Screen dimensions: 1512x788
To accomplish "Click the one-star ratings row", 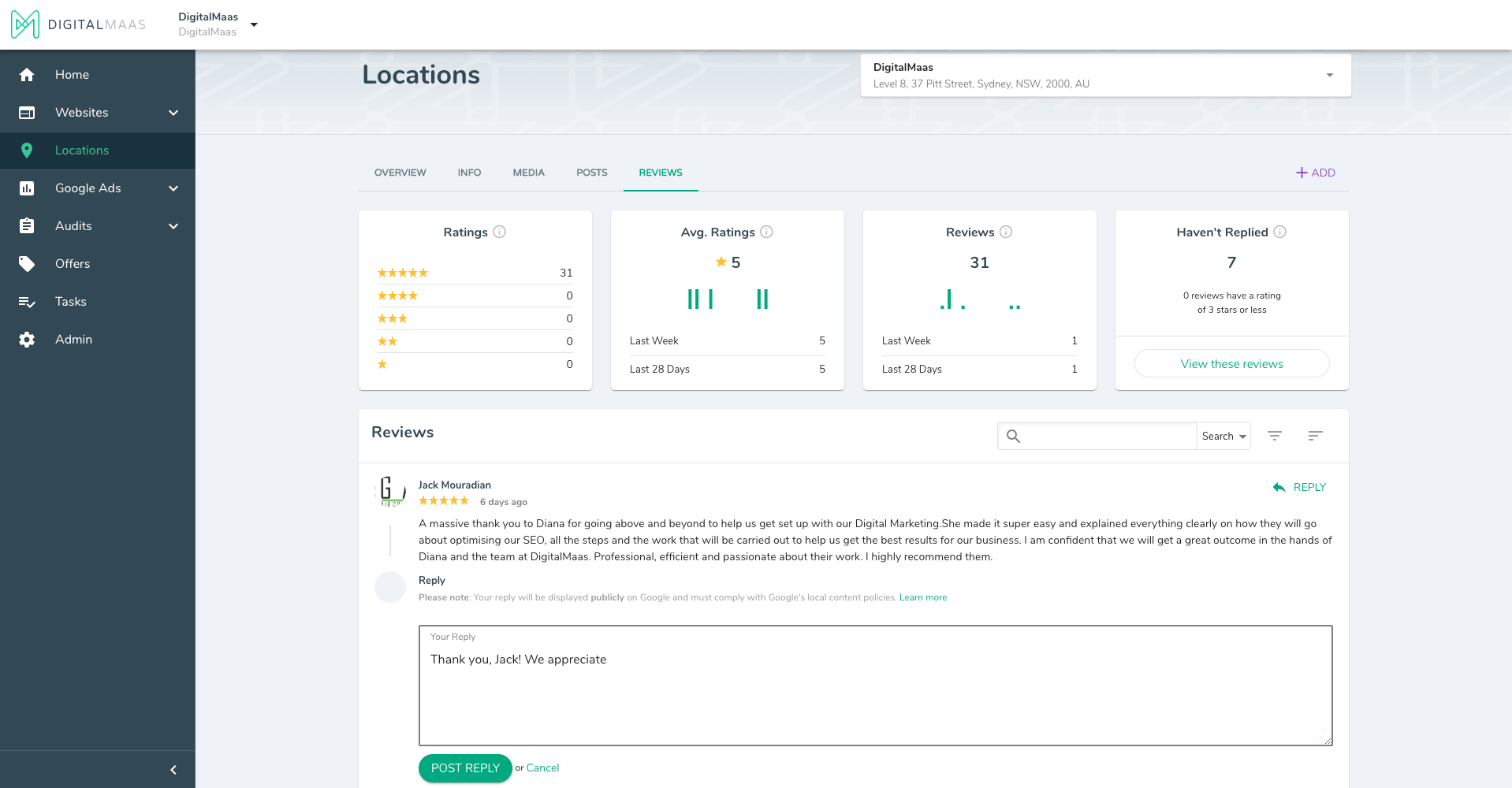I will [475, 364].
